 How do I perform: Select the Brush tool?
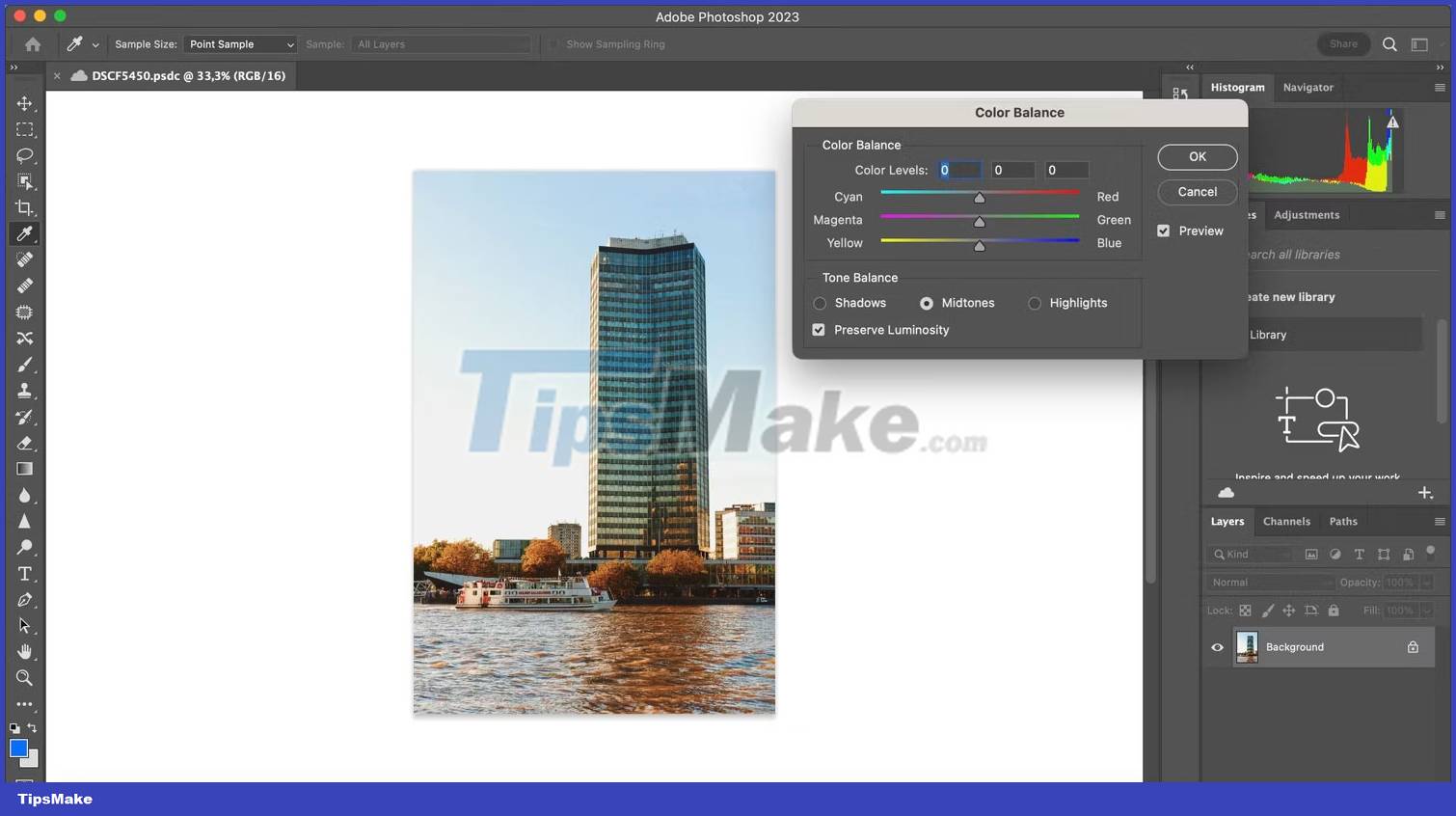point(24,364)
